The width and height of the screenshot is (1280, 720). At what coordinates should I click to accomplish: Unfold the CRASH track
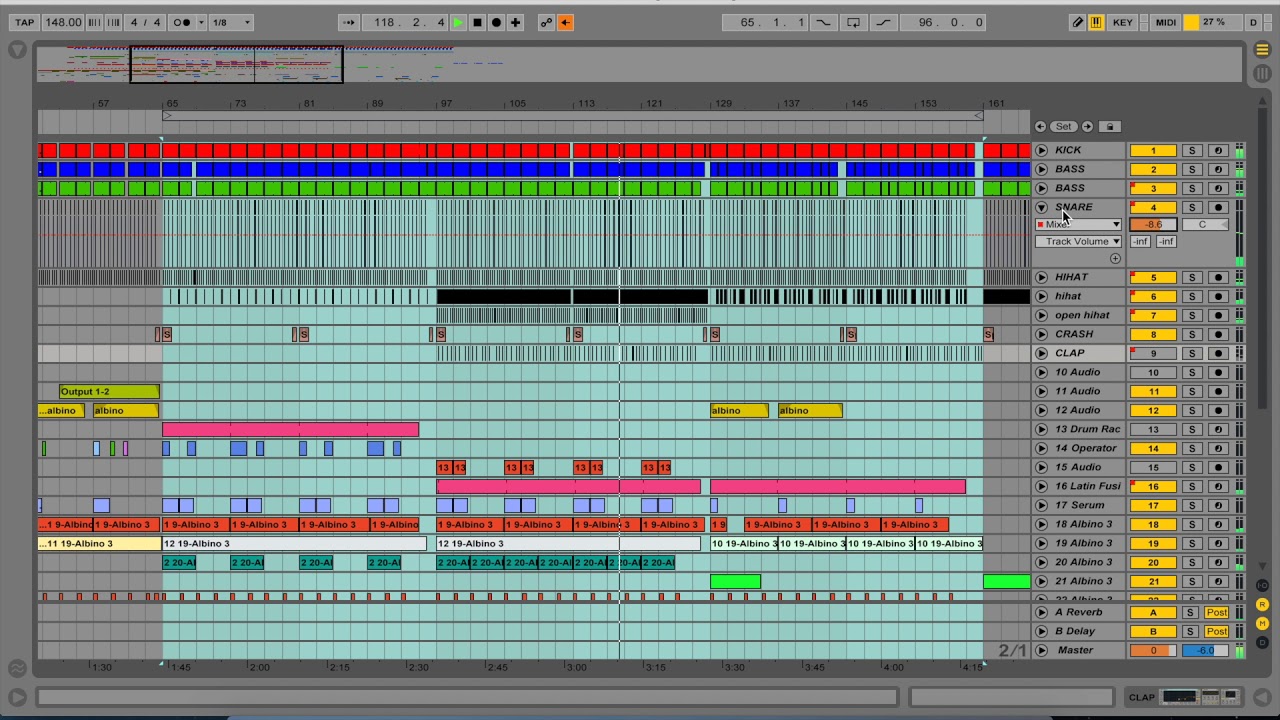point(1041,334)
